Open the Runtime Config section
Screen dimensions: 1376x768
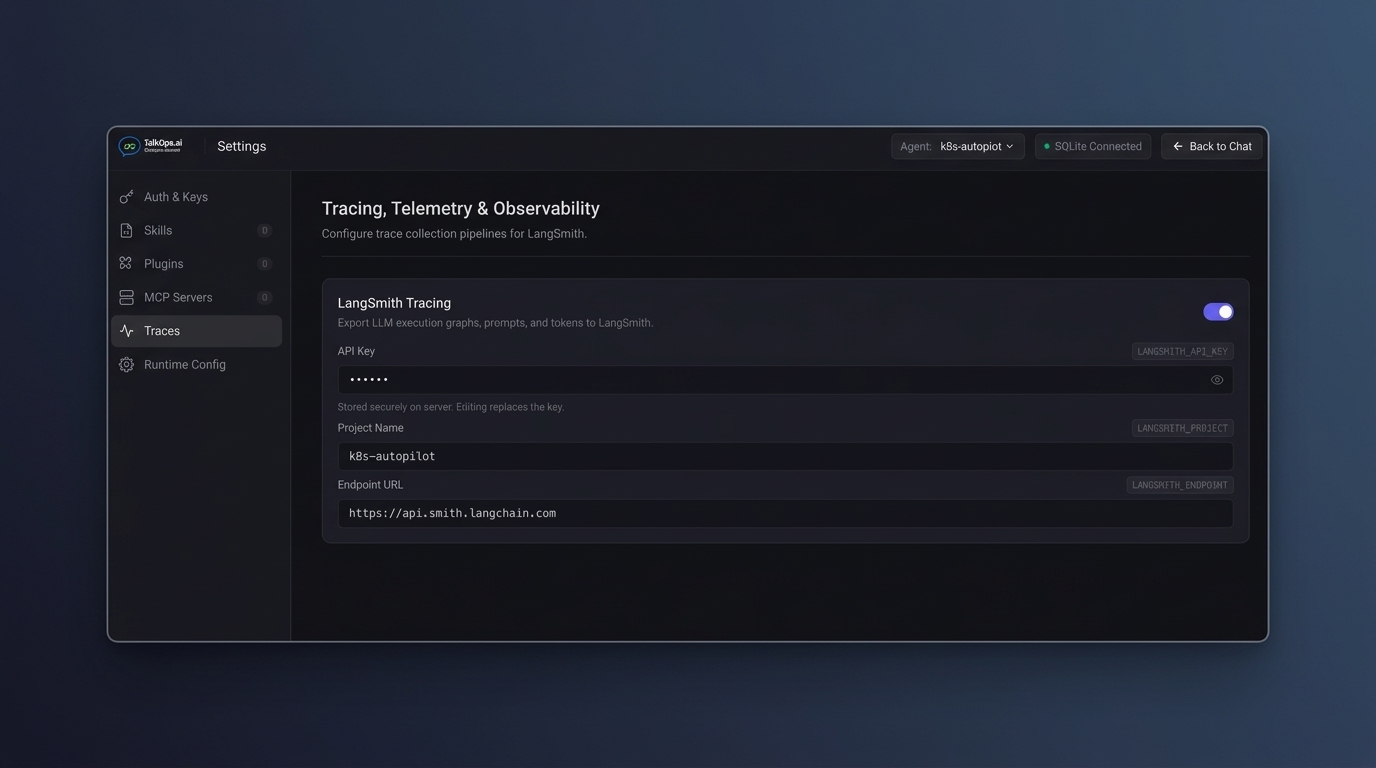pos(197,365)
